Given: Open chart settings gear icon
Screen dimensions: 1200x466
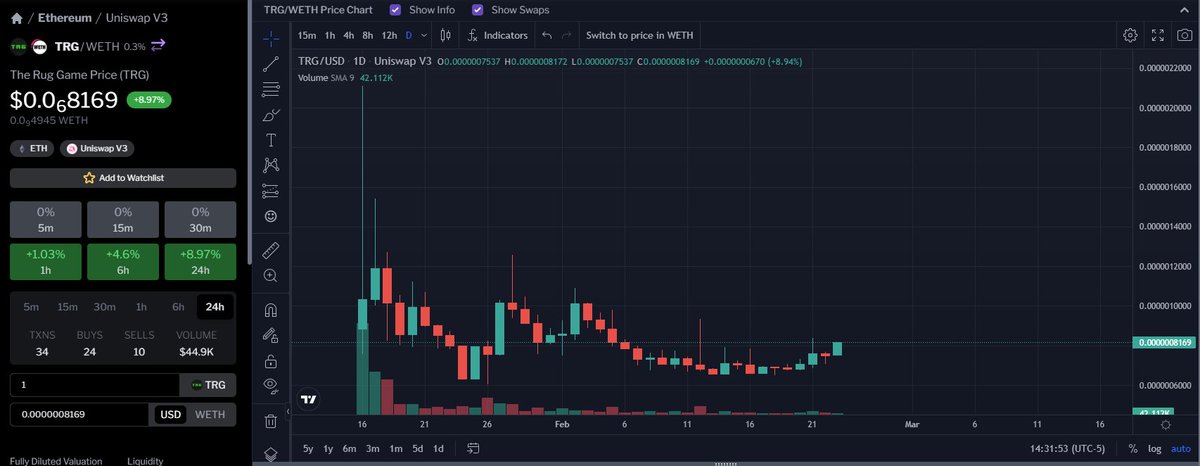Looking at the screenshot, I should coord(1130,35).
